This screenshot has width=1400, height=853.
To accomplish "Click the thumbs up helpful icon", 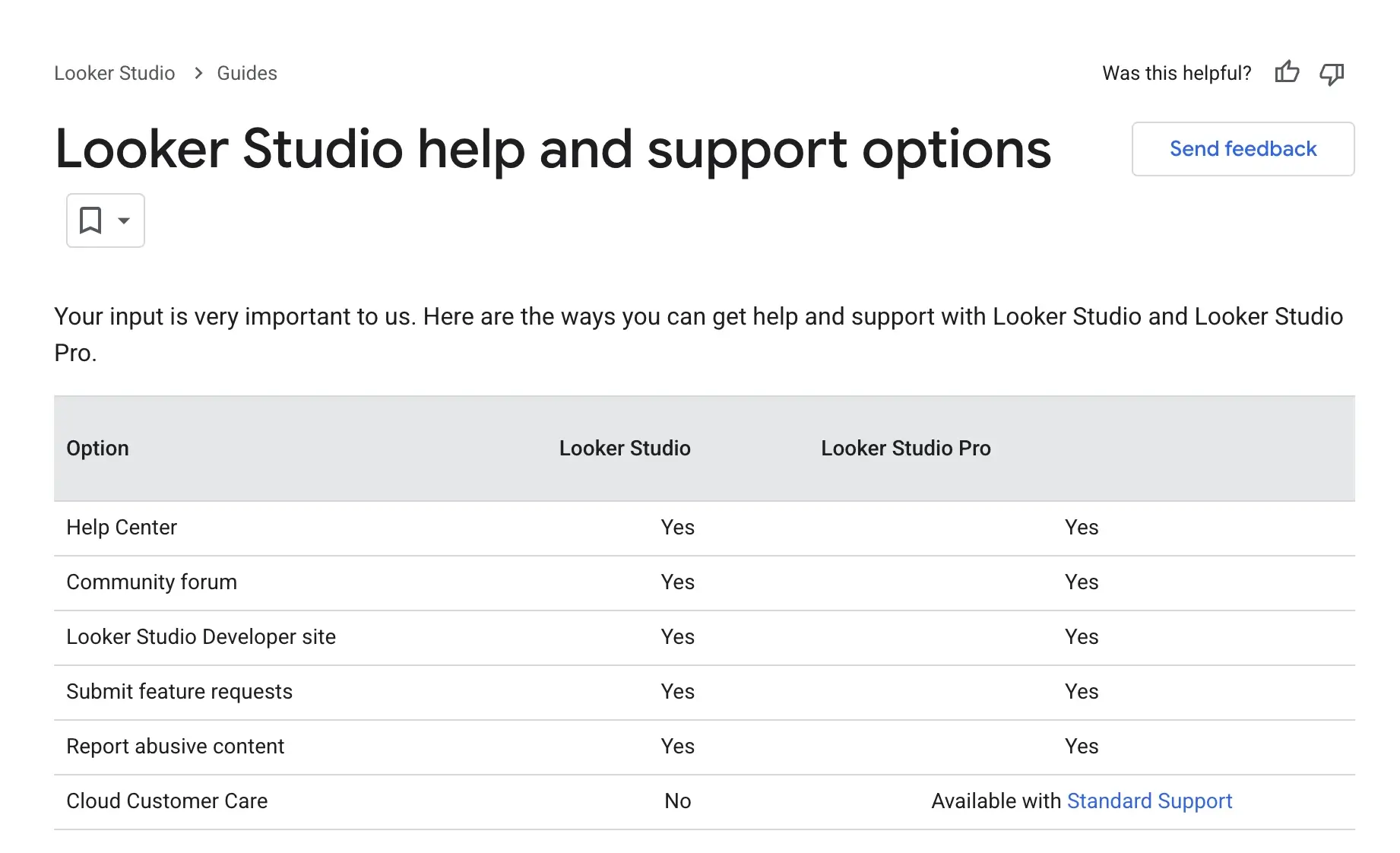I will (1287, 73).
